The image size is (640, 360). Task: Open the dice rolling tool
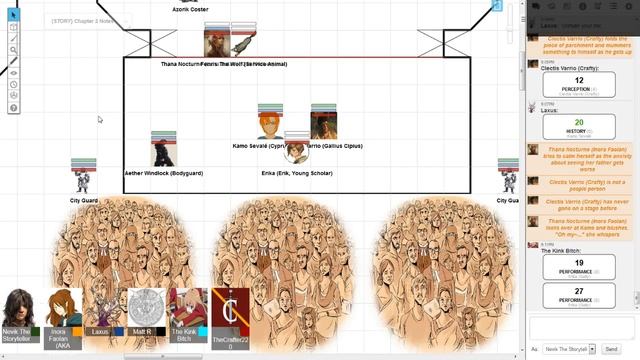[13, 96]
